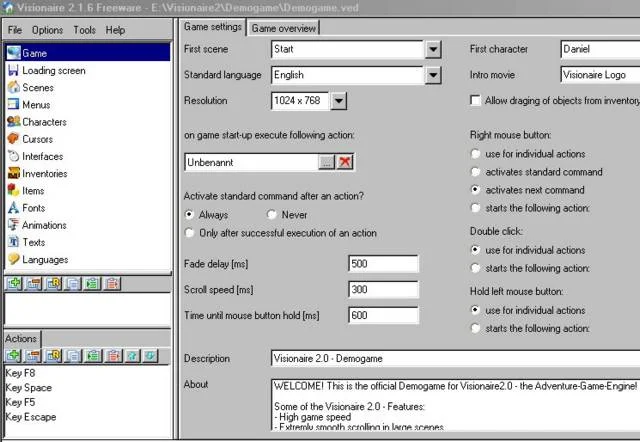This screenshot has height=442, width=640.
Task: Click copy icon in object toolbar above Actions
Action: [73, 283]
